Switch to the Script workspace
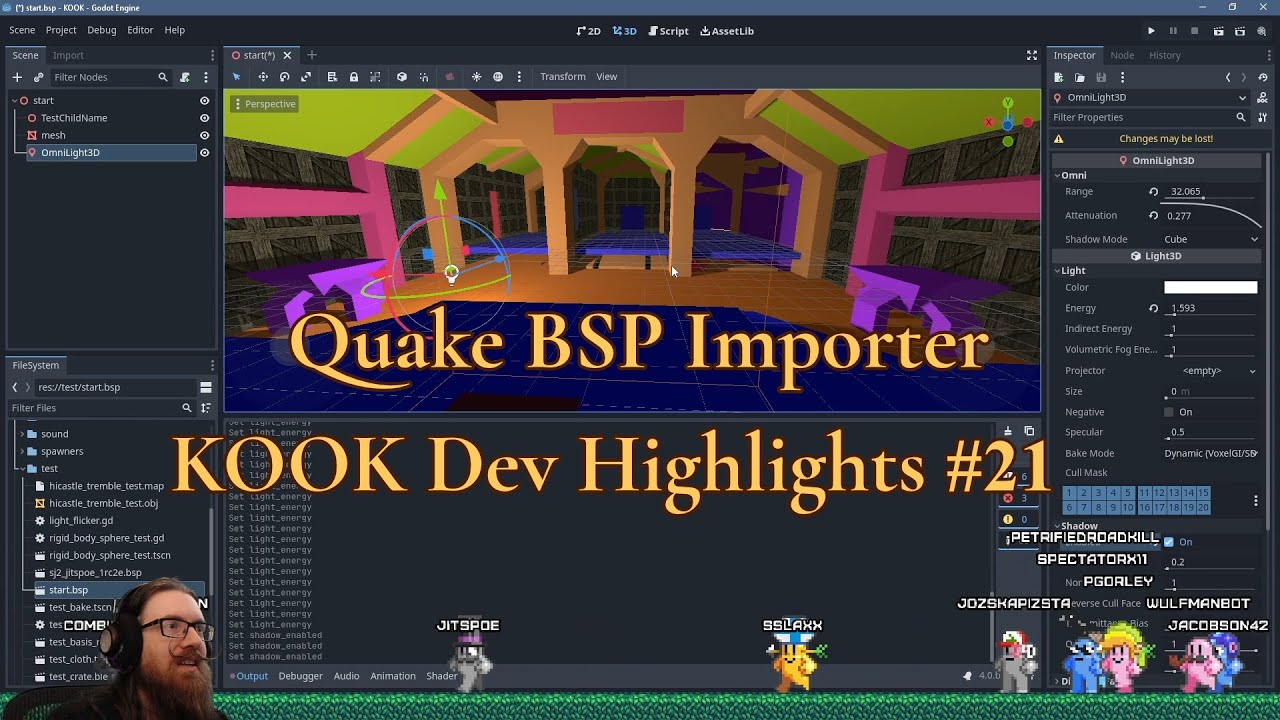Viewport: 1280px width, 720px height. [x=668, y=31]
